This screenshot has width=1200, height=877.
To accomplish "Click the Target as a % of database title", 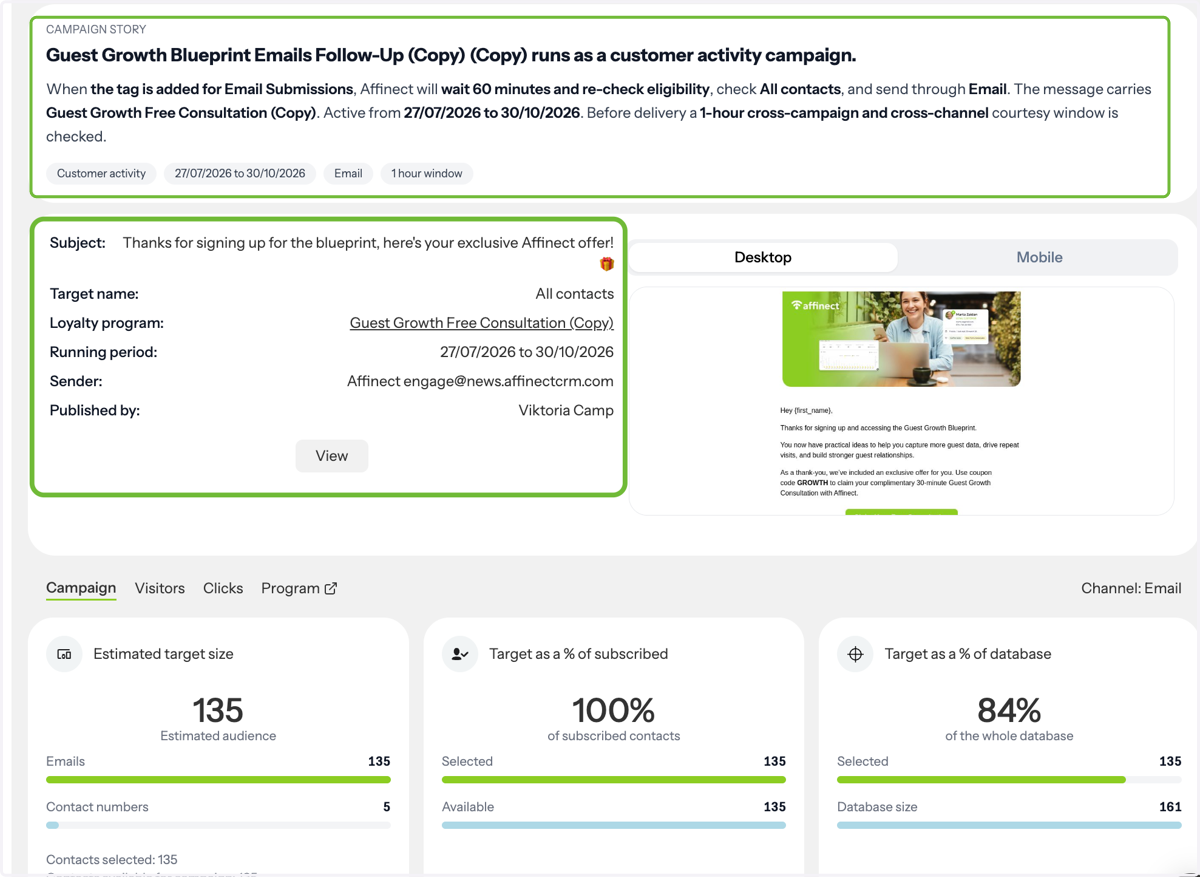I will click(x=968, y=654).
